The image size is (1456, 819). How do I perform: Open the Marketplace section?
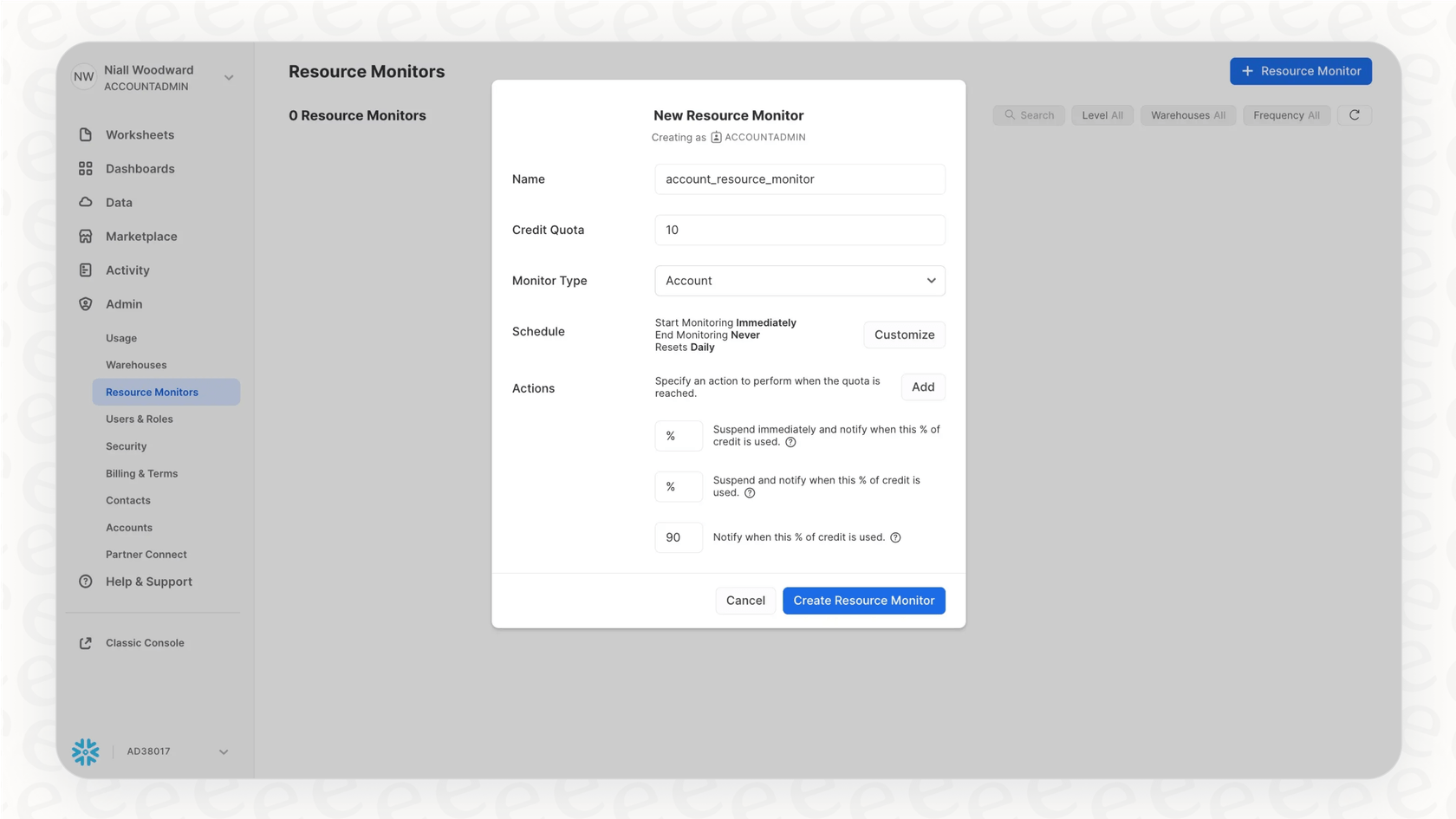click(85, 236)
